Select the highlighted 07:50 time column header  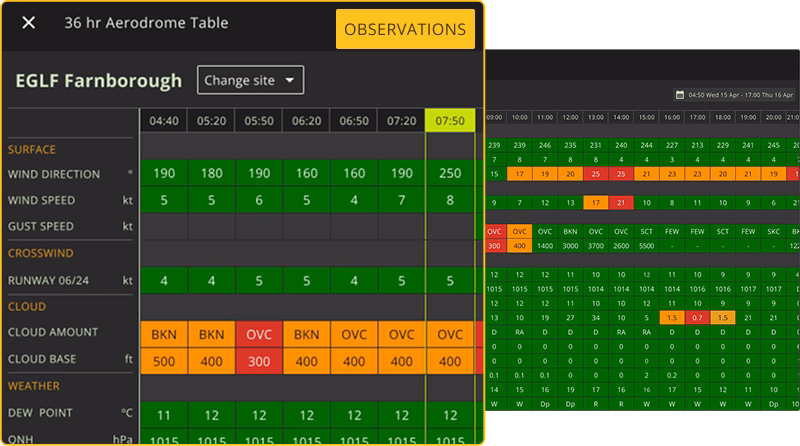[449, 121]
